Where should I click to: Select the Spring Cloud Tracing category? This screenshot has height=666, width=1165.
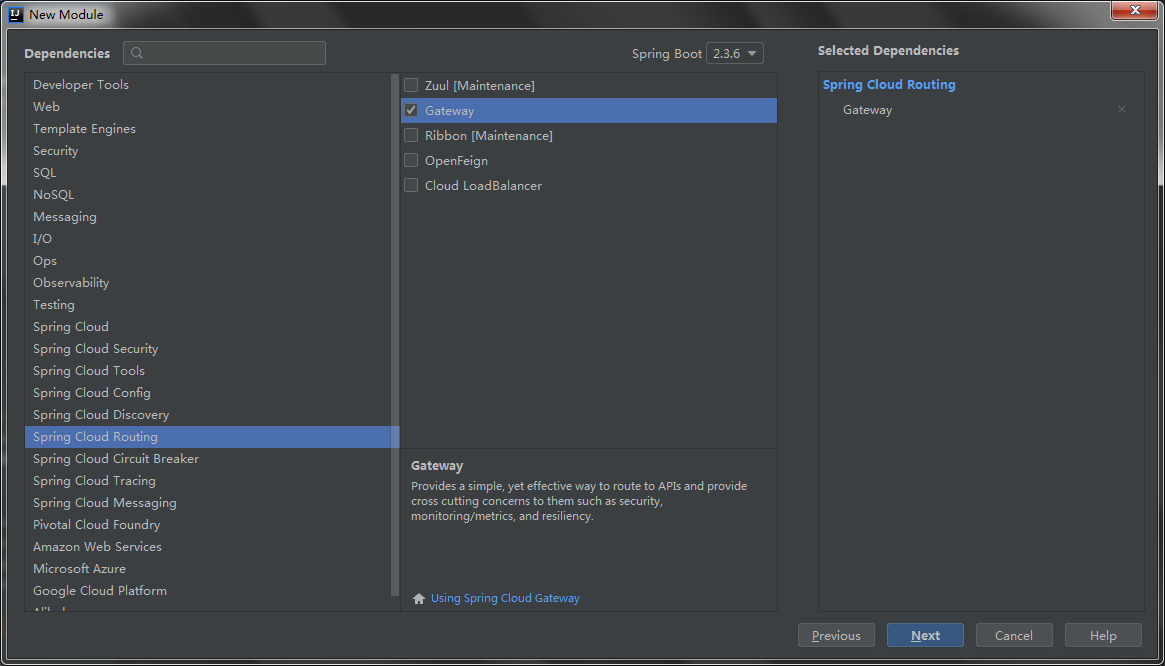[x=208, y=481]
